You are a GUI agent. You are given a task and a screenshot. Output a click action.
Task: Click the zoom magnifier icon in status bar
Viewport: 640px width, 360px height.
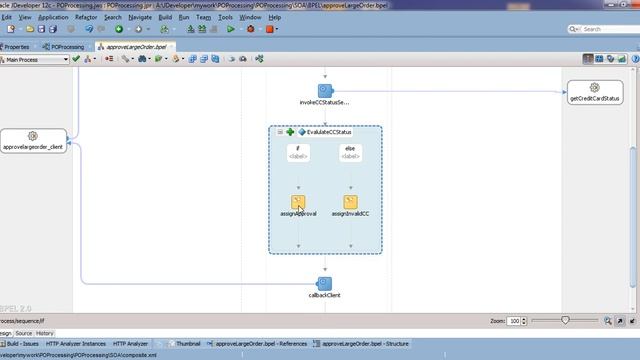tap(608, 321)
